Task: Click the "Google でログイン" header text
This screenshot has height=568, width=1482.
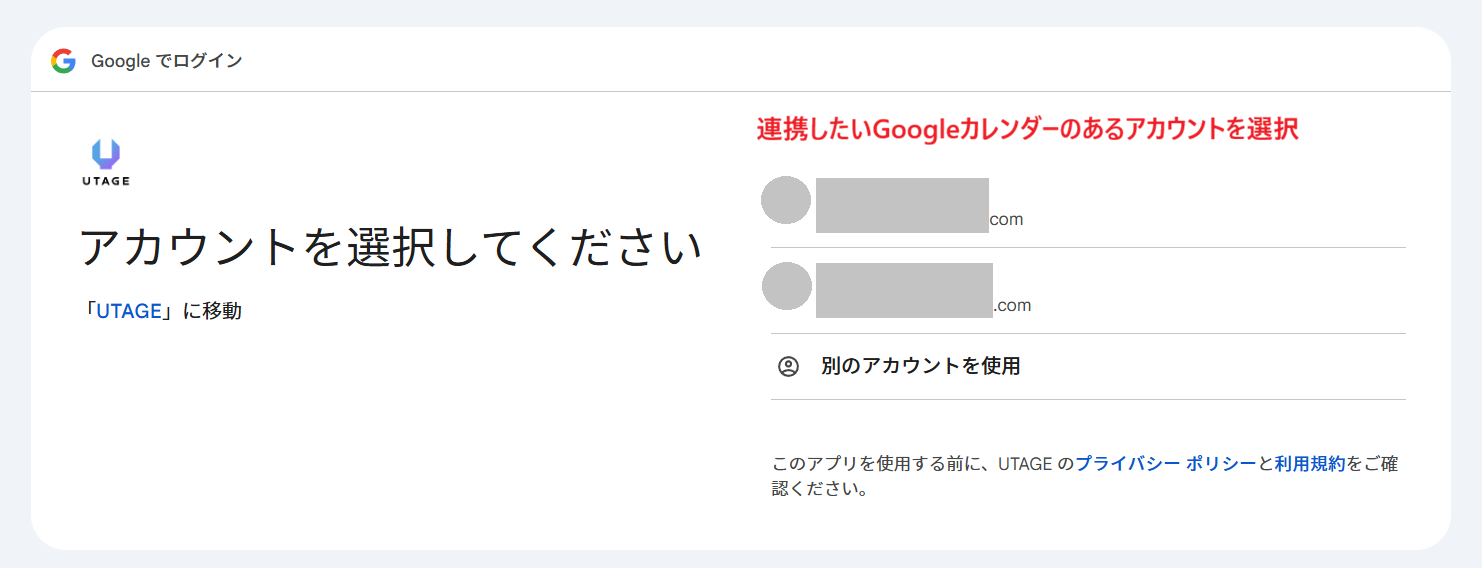Action: (x=167, y=61)
